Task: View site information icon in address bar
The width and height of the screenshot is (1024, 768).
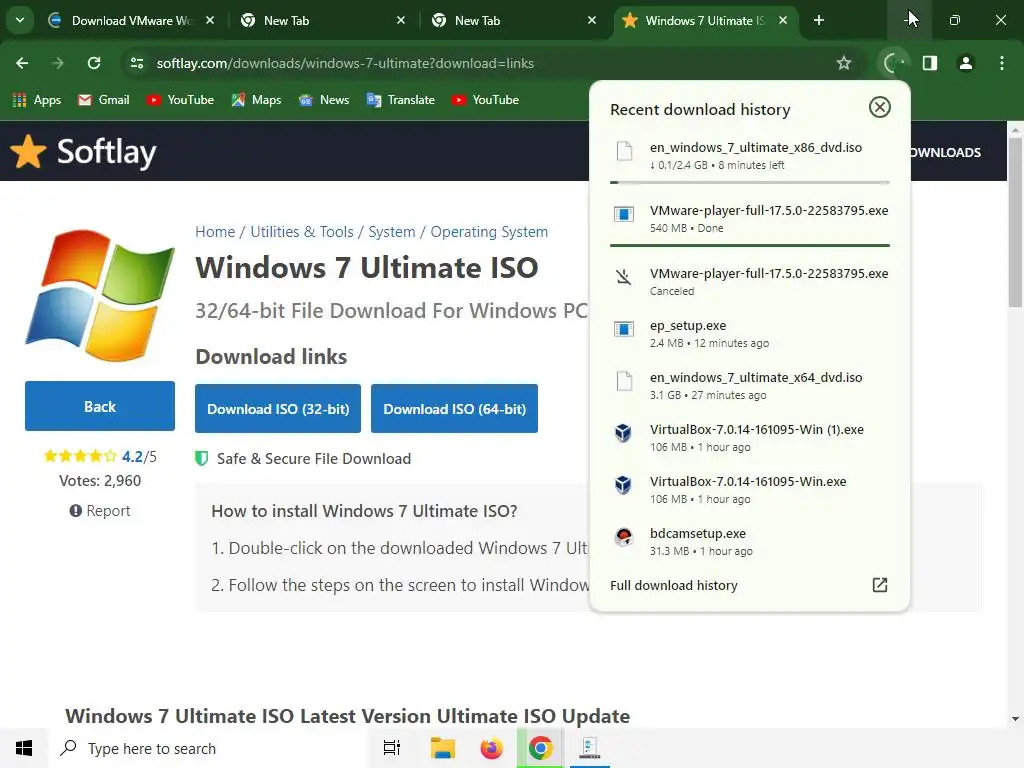Action: (137, 63)
